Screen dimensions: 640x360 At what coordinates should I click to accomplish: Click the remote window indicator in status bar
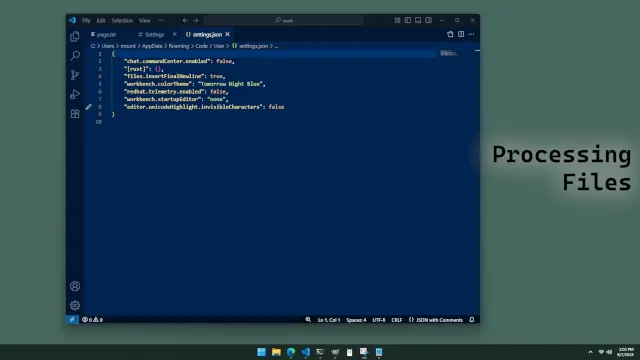pyautogui.click(x=72, y=320)
